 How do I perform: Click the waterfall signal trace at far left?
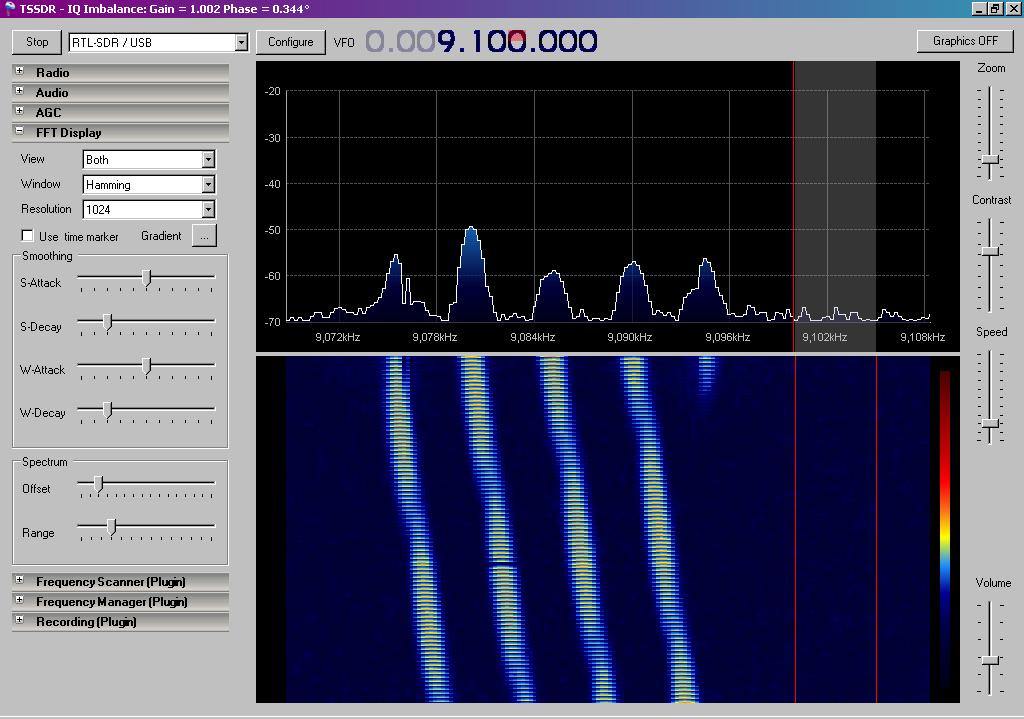[415, 529]
